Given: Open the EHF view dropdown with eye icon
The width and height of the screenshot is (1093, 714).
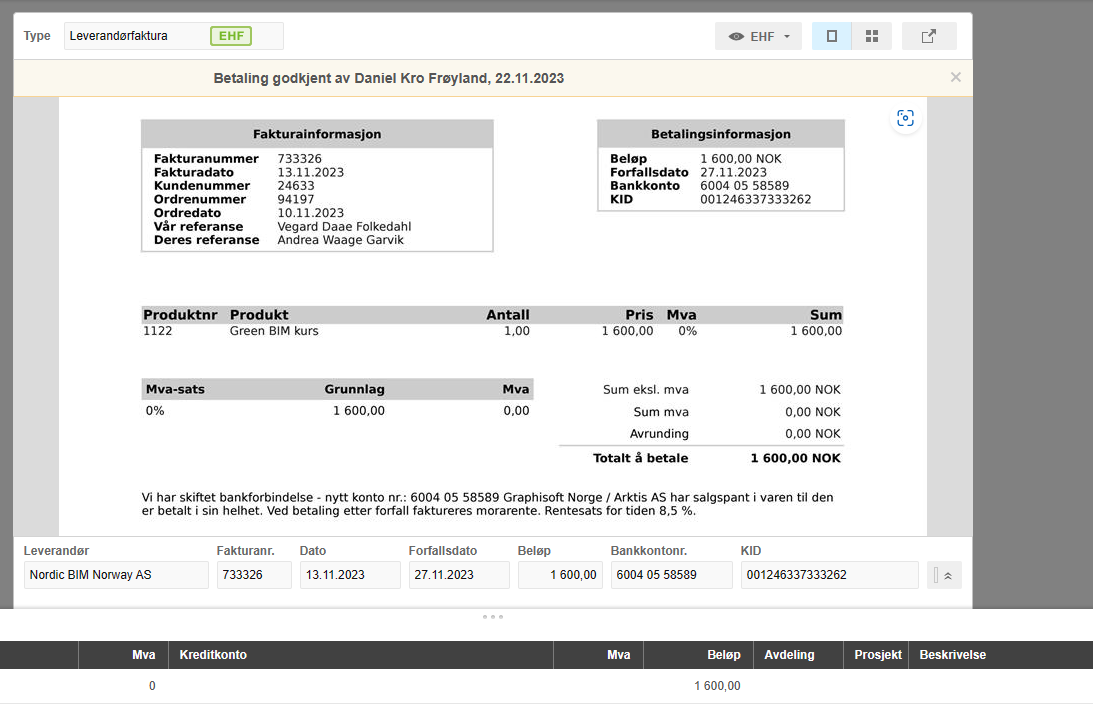Looking at the screenshot, I should (x=758, y=36).
